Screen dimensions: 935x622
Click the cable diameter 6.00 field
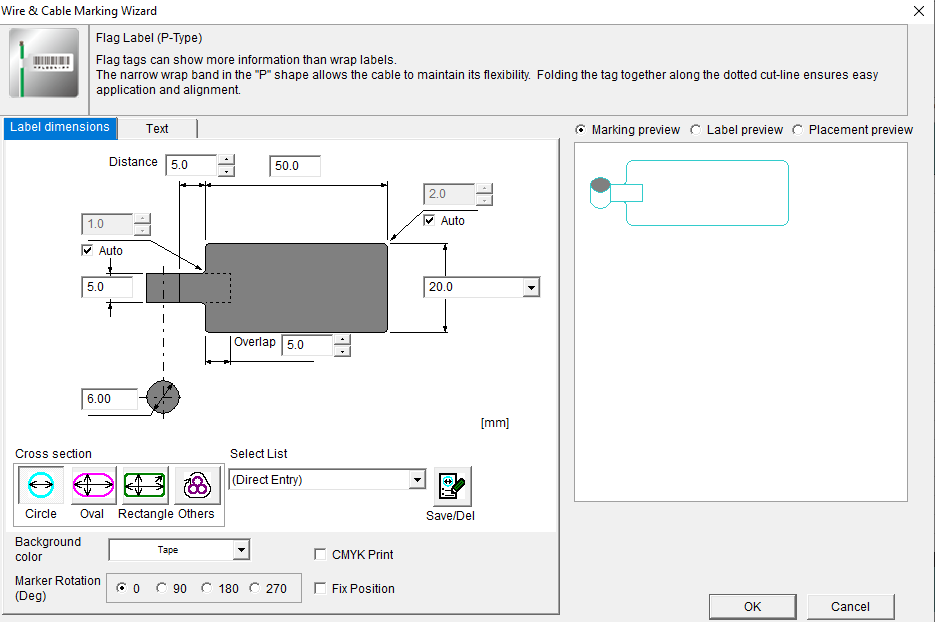107,399
